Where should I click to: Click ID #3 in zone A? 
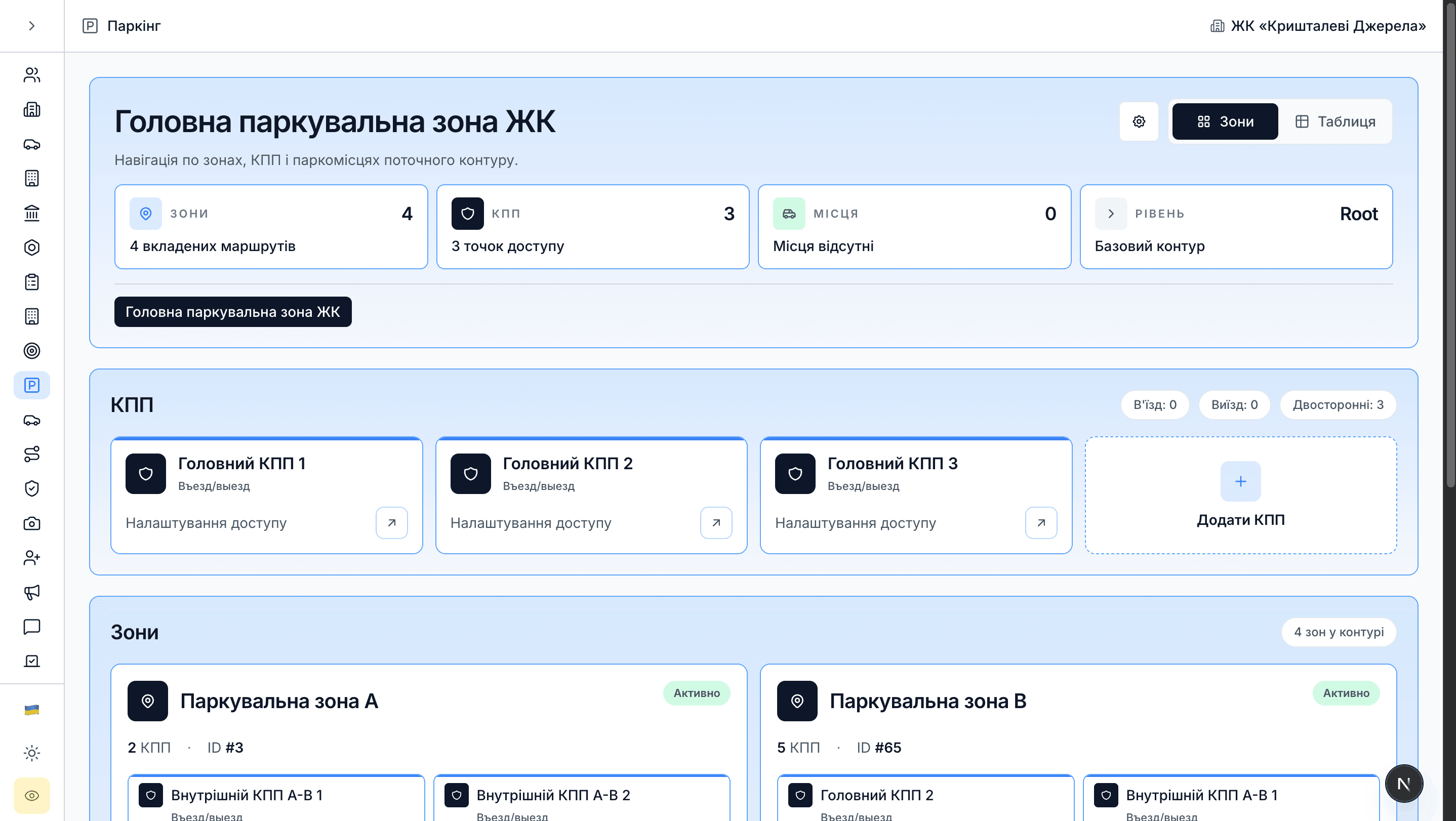[225, 748]
